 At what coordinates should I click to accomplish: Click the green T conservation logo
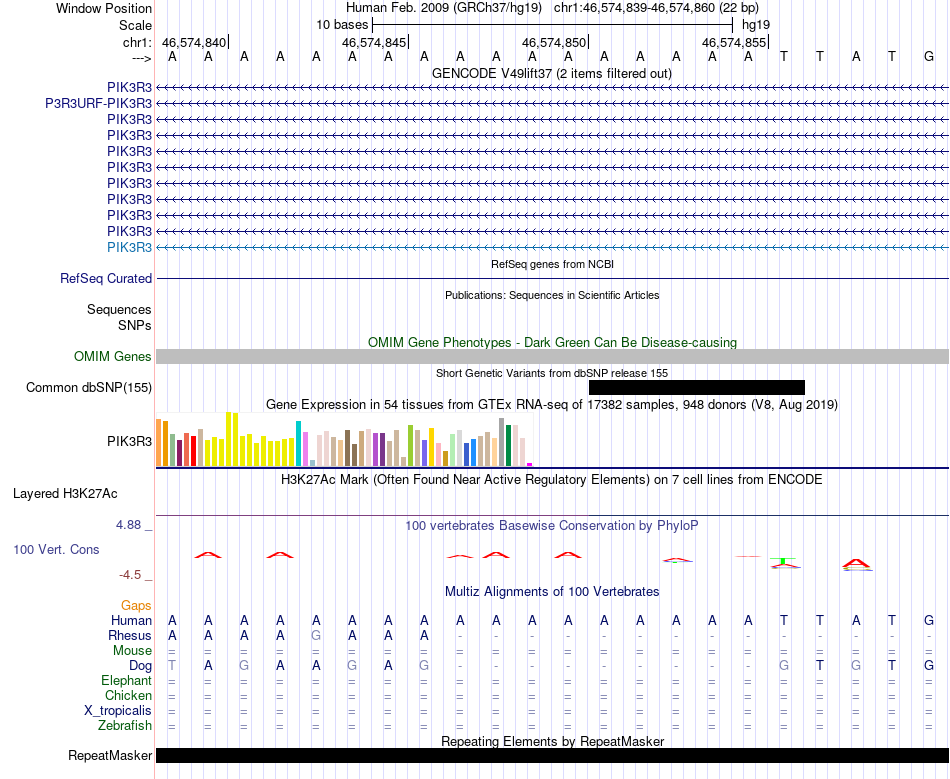click(783, 562)
